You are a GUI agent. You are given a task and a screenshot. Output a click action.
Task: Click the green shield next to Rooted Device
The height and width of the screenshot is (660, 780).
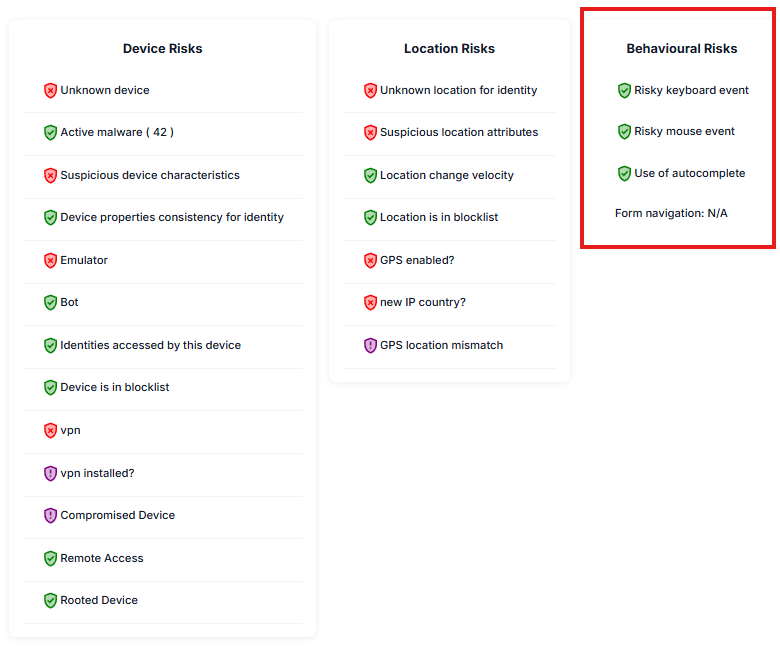50,600
